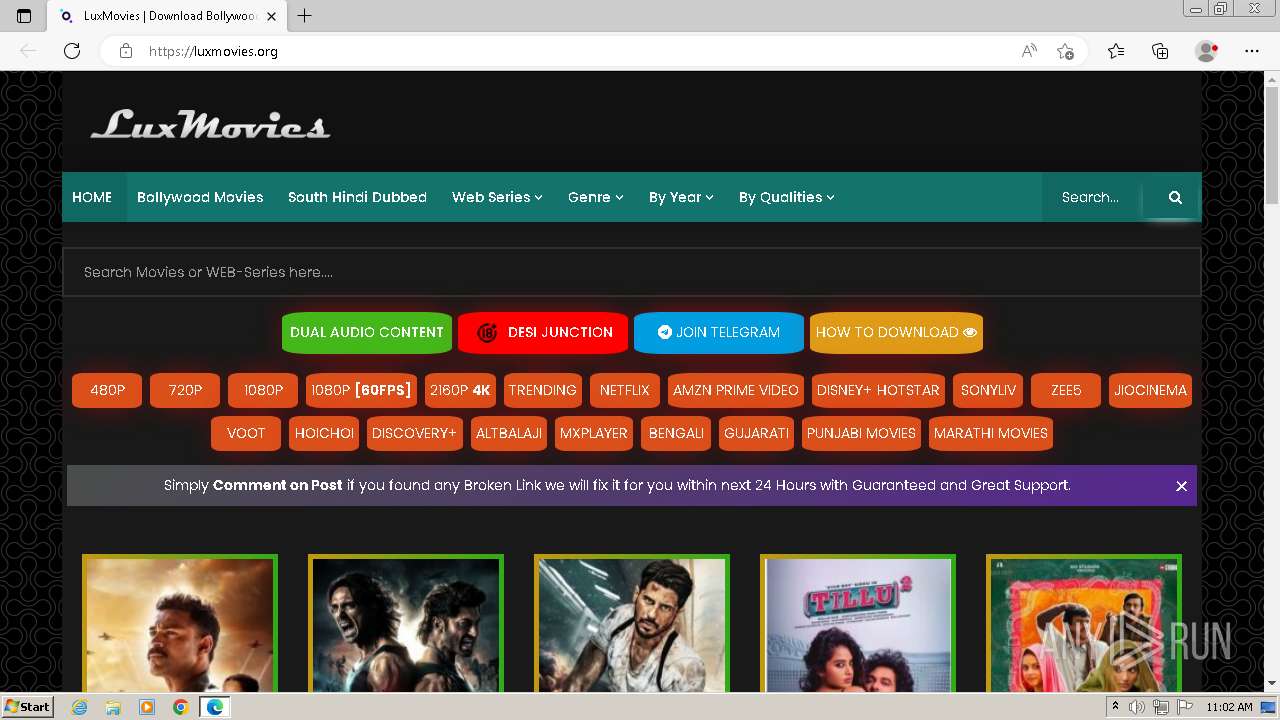Refresh the page with the reload icon
This screenshot has width=1280, height=720.
[72, 51]
